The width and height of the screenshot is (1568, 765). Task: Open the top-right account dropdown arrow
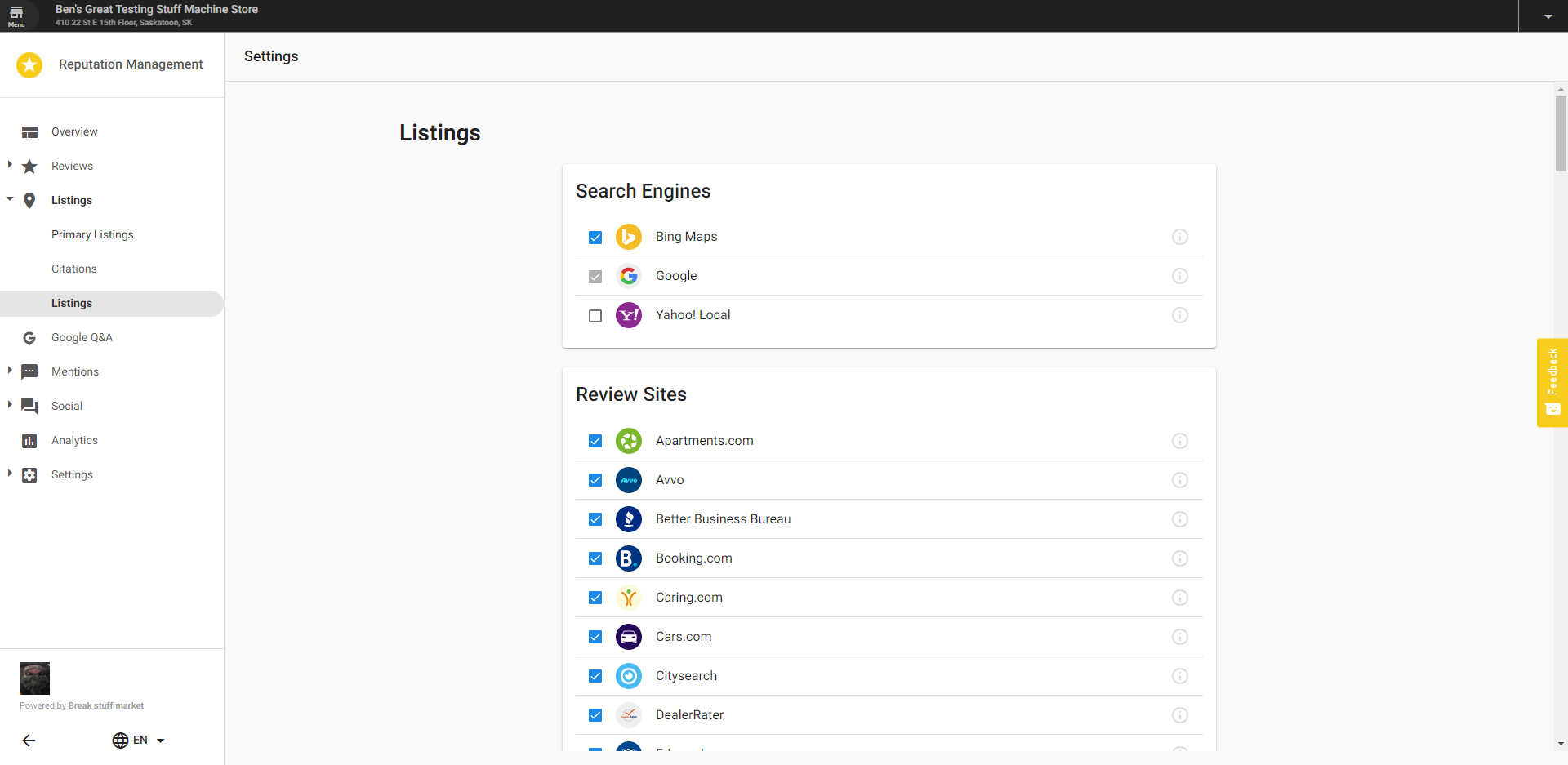pos(1548,16)
